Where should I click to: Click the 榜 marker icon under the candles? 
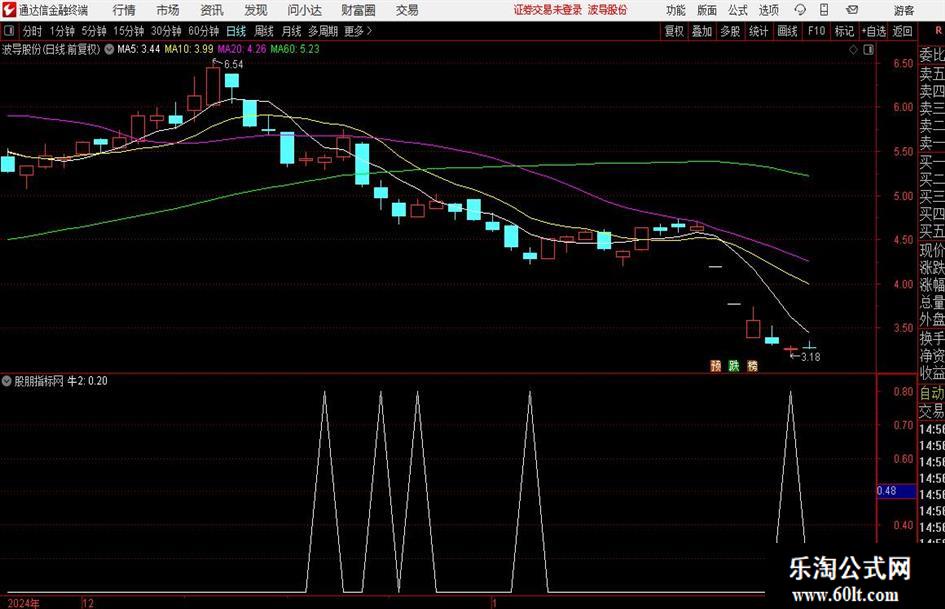(x=752, y=365)
